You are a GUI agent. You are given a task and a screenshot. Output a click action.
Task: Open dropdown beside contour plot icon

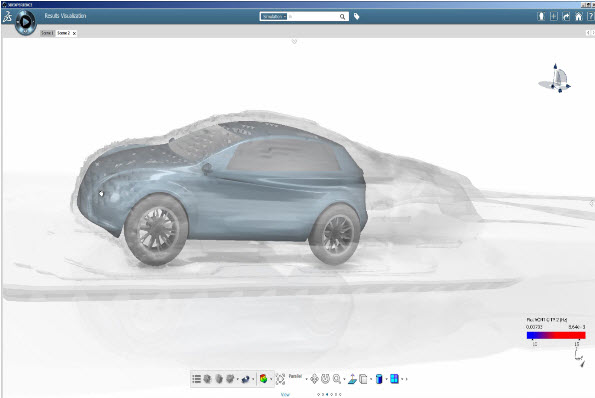[x=271, y=379]
